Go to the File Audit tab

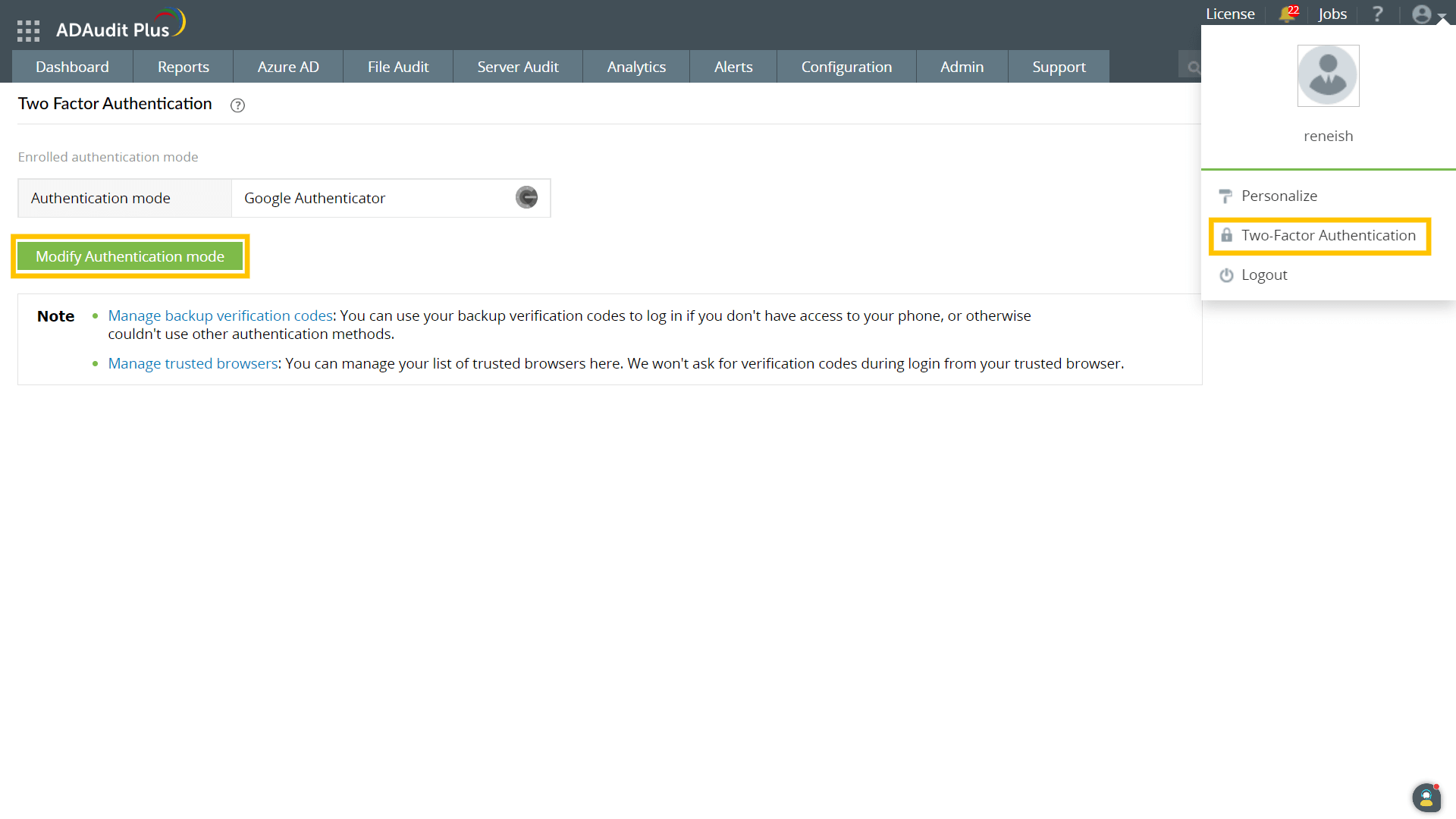point(398,67)
